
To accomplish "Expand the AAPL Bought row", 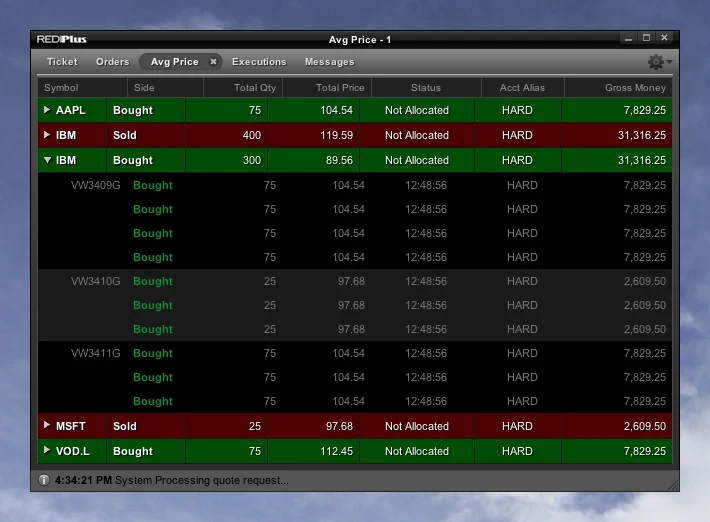I will [47, 110].
